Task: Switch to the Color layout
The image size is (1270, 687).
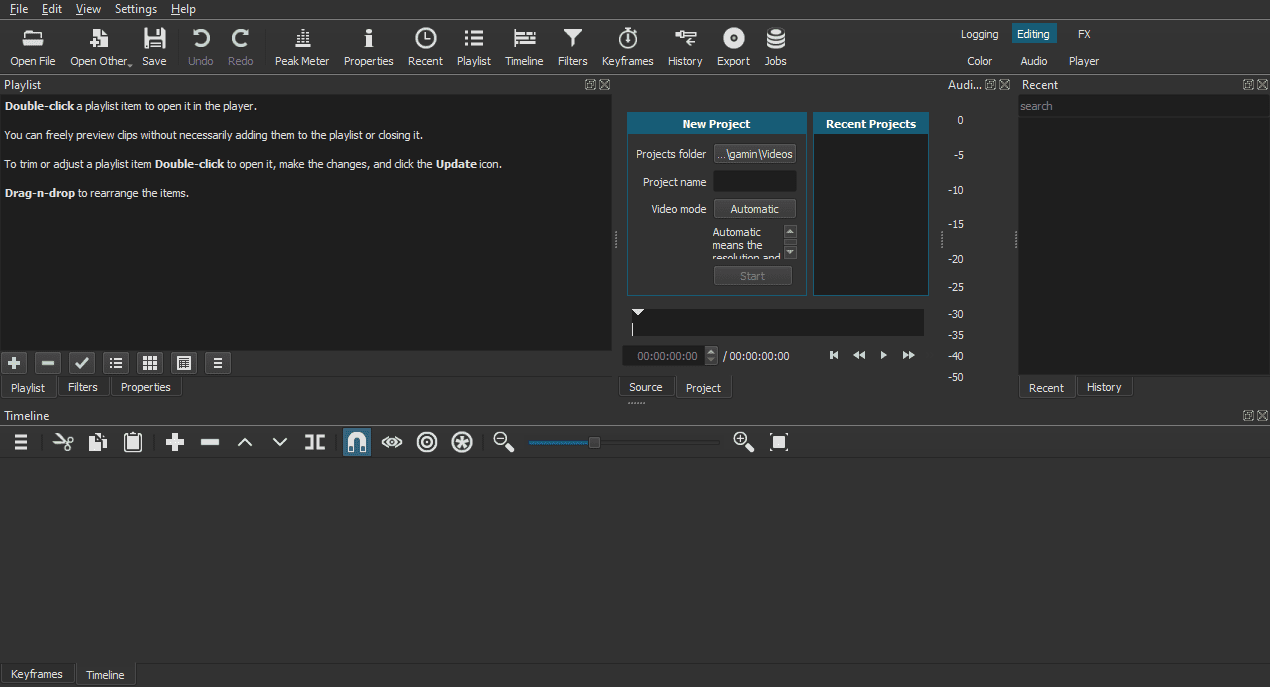Action: point(980,61)
